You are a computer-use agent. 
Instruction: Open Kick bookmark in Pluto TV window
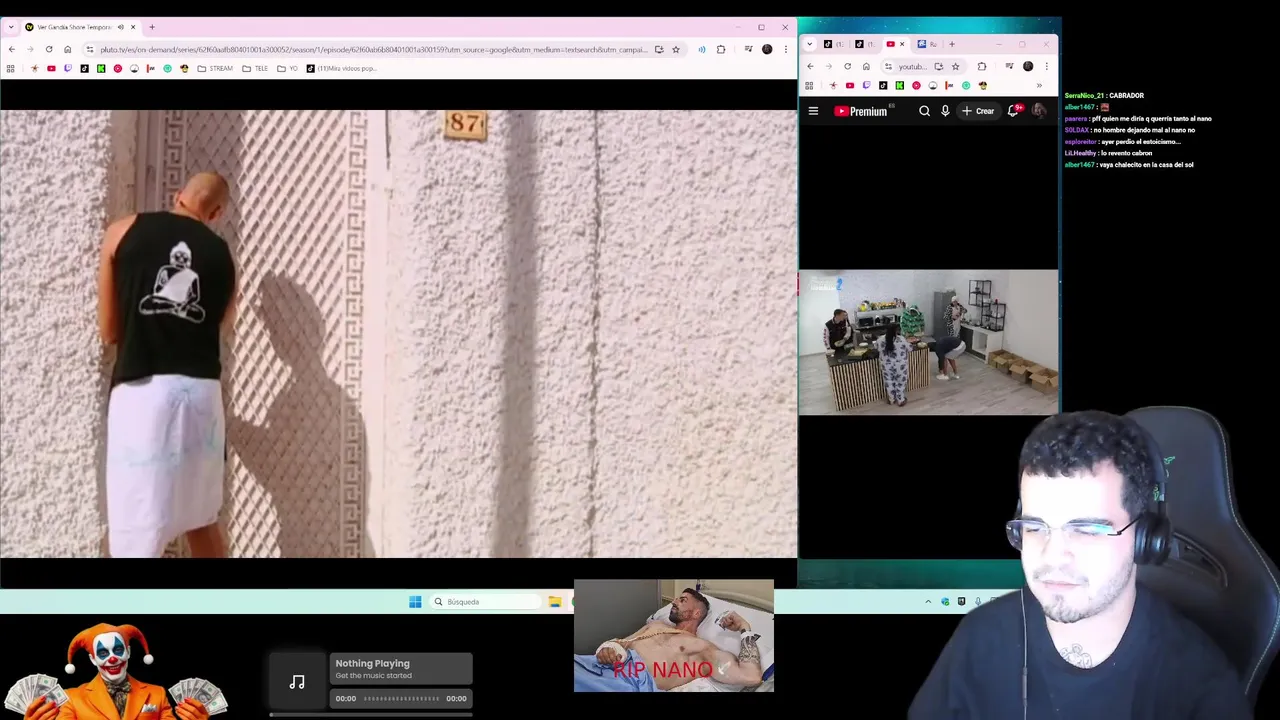(101, 69)
